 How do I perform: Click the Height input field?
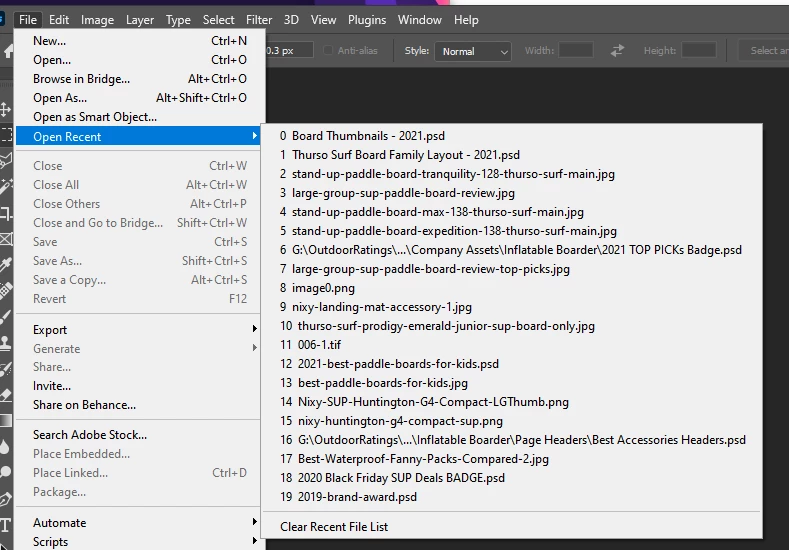click(x=699, y=50)
